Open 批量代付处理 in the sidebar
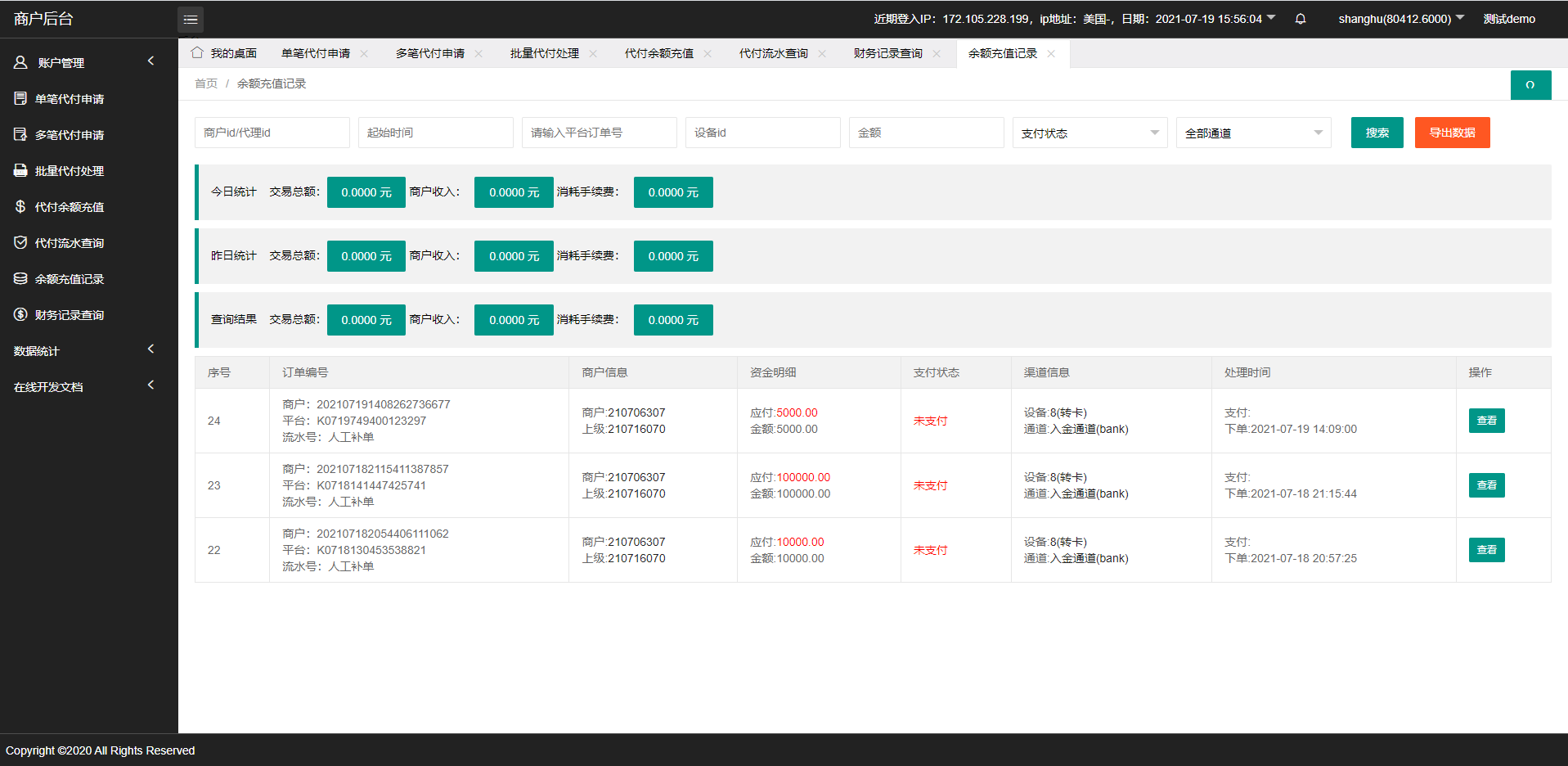Viewport: 1568px width, 766px height. [x=70, y=171]
